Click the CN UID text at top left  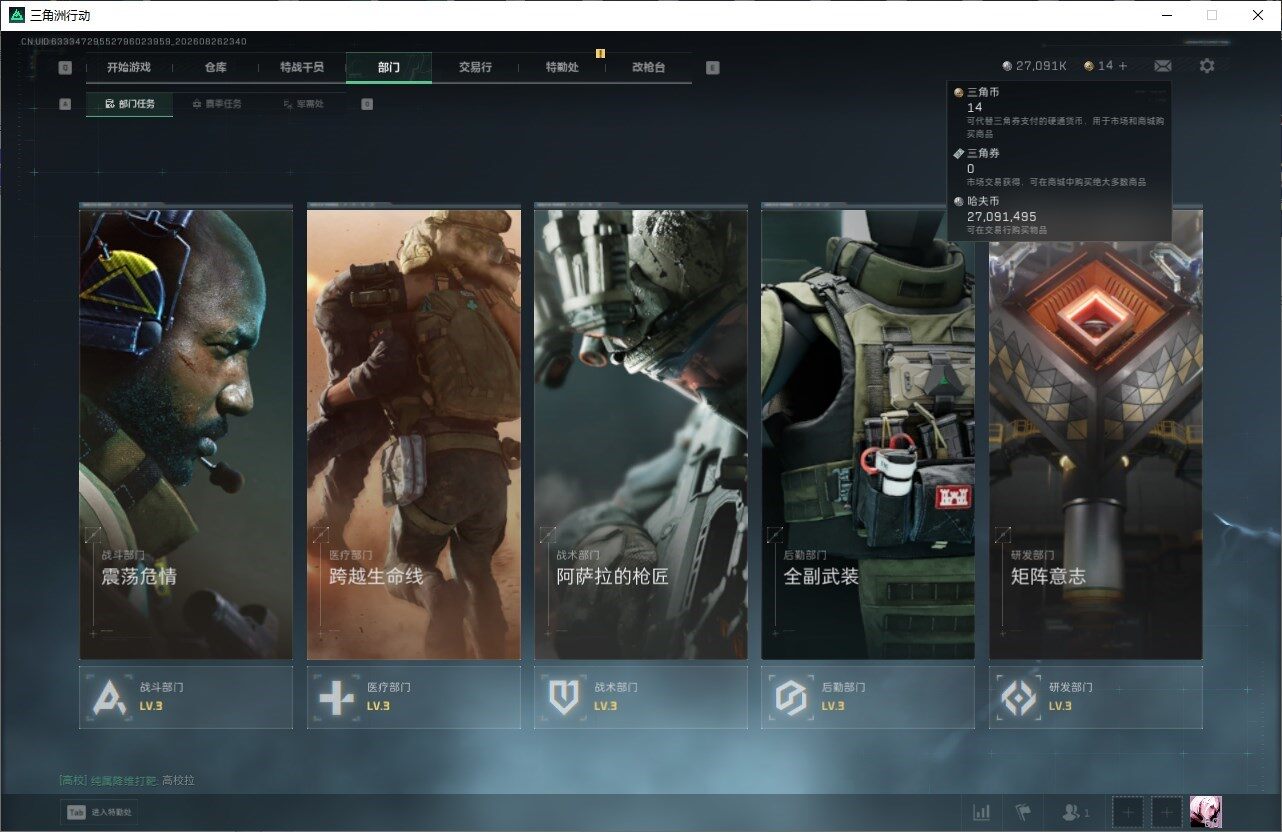point(133,42)
